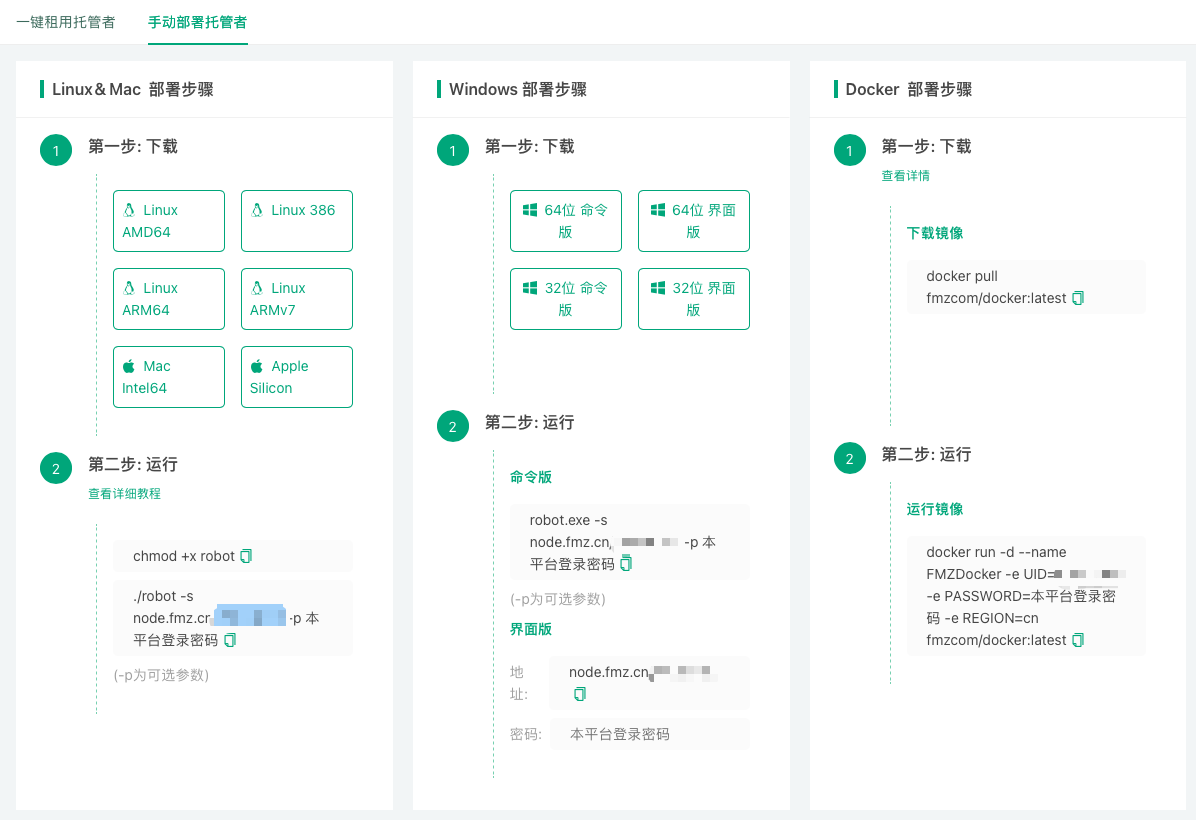
Task: Open the 查看详细教程 link under Linux 第二步
Action: 123,493
